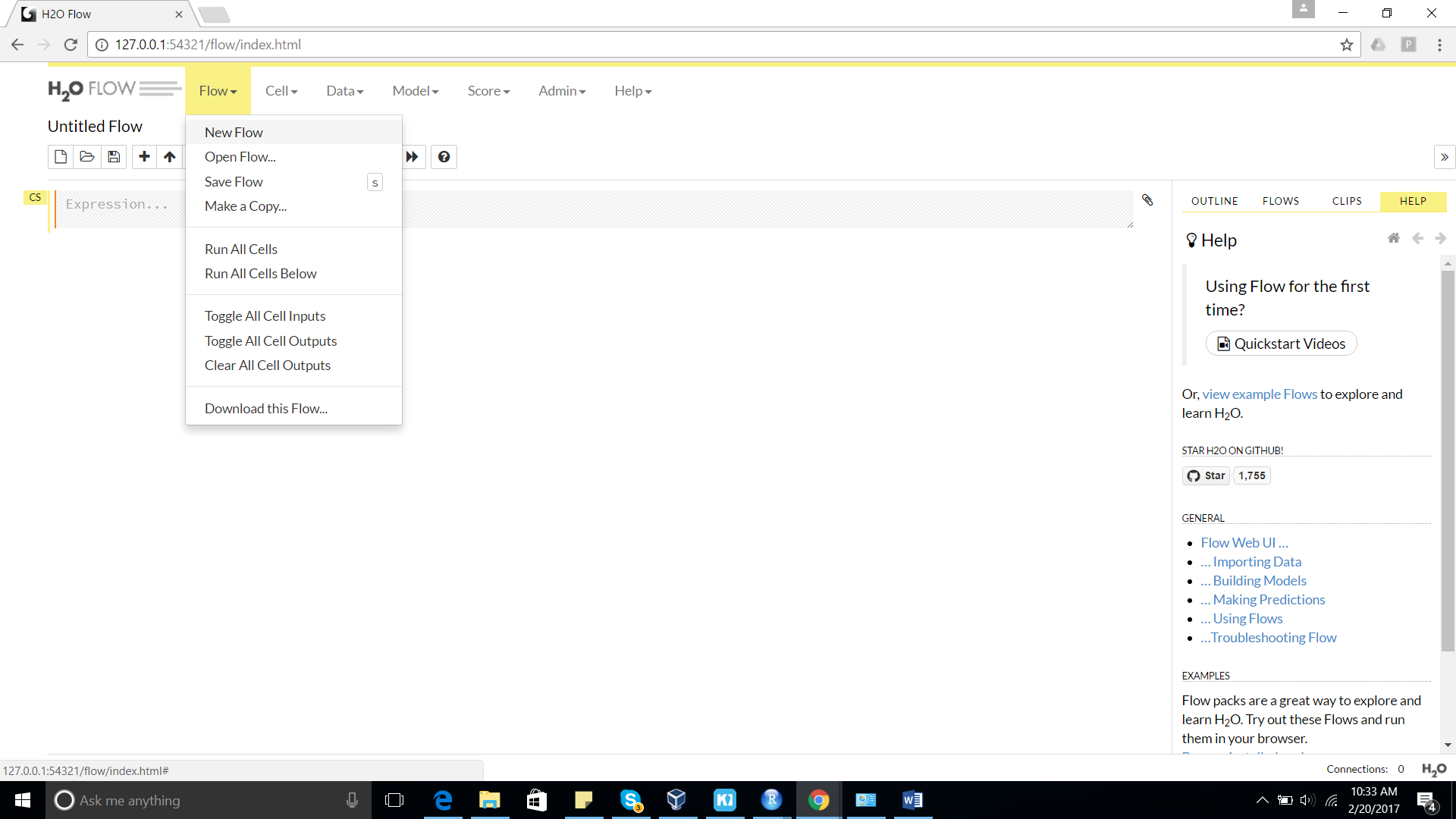Click the clip cell paperclip icon
1456x819 pixels.
coord(1147,199)
